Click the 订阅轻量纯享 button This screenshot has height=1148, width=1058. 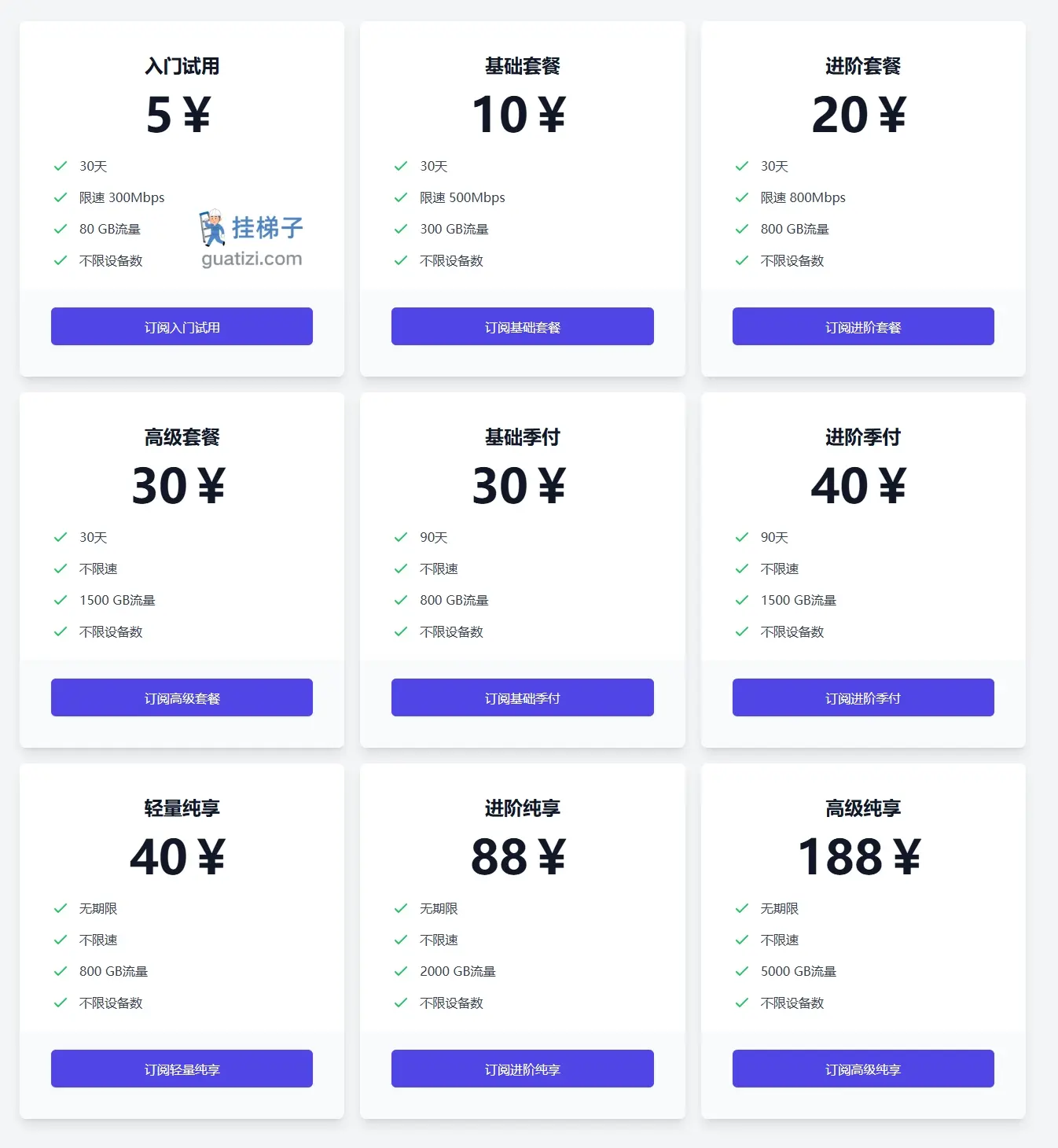pos(182,1069)
